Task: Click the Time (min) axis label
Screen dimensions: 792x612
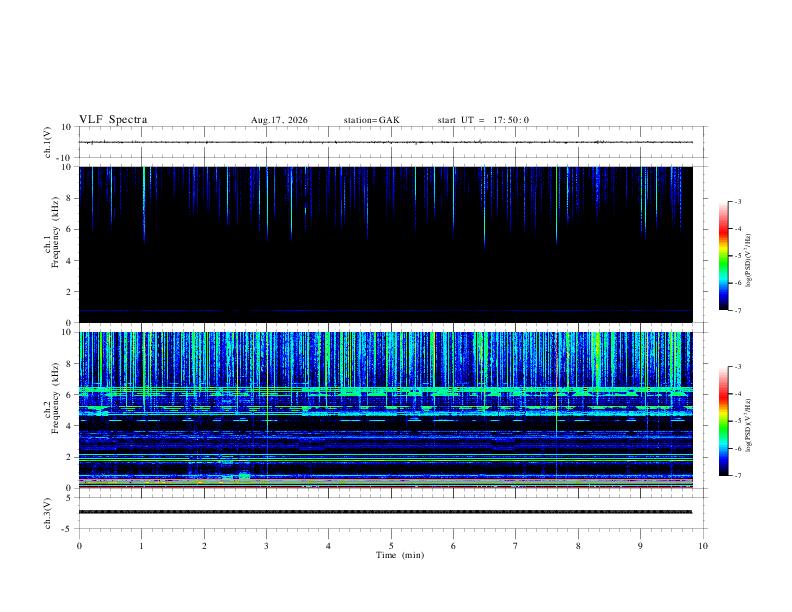Action: (x=400, y=555)
